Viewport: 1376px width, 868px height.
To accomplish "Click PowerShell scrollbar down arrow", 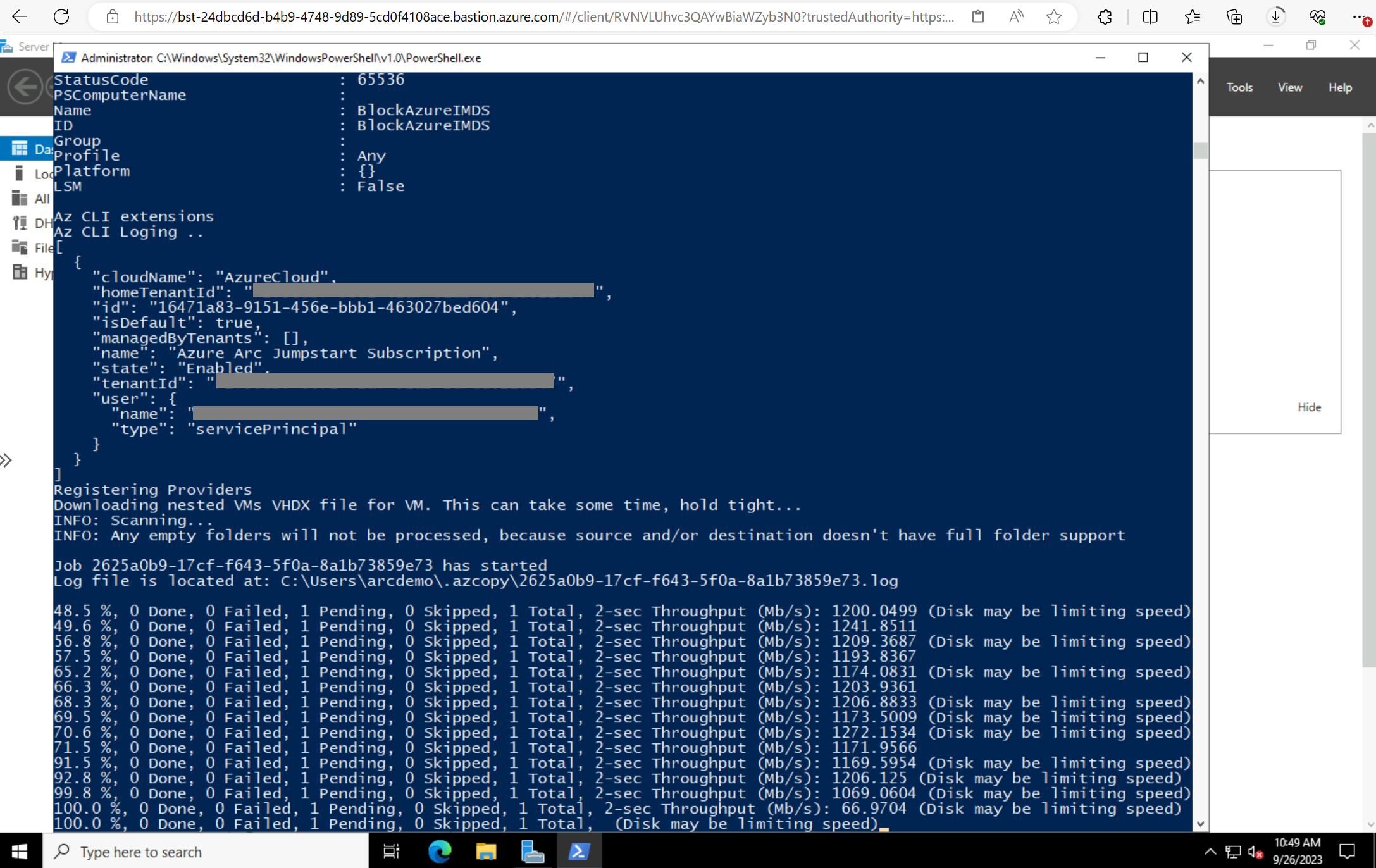I will [x=1200, y=824].
